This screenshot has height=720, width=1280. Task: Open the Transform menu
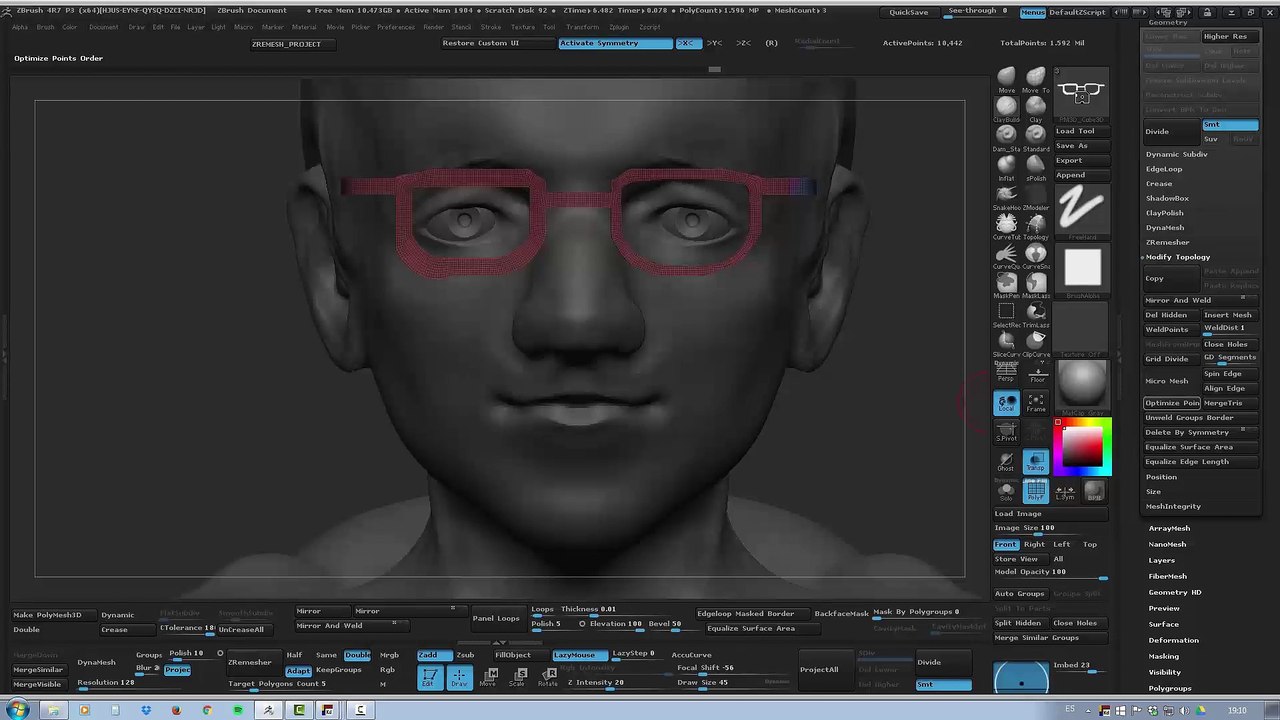click(582, 27)
